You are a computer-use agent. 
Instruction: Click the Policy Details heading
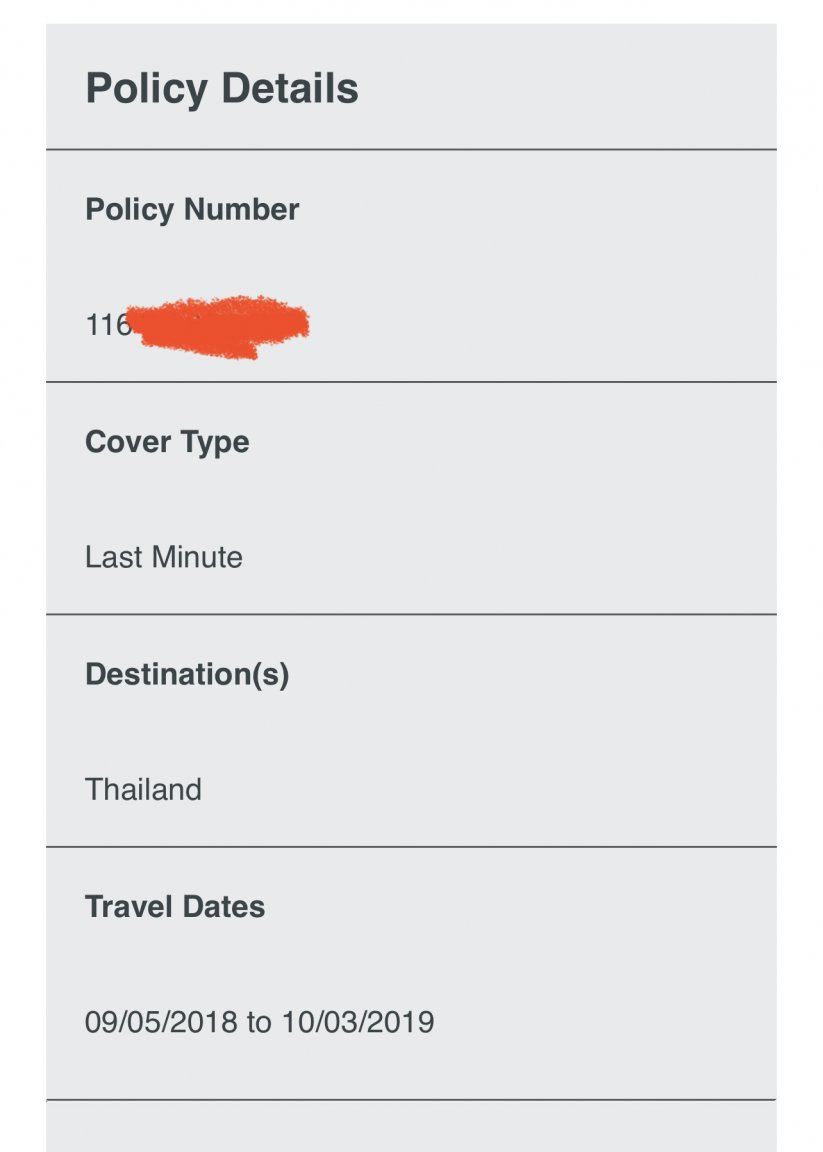point(222,89)
